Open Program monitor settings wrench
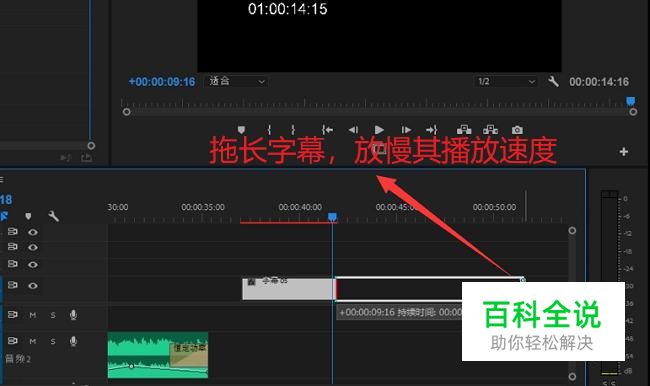Screen dimensions: 650x386 (553, 81)
